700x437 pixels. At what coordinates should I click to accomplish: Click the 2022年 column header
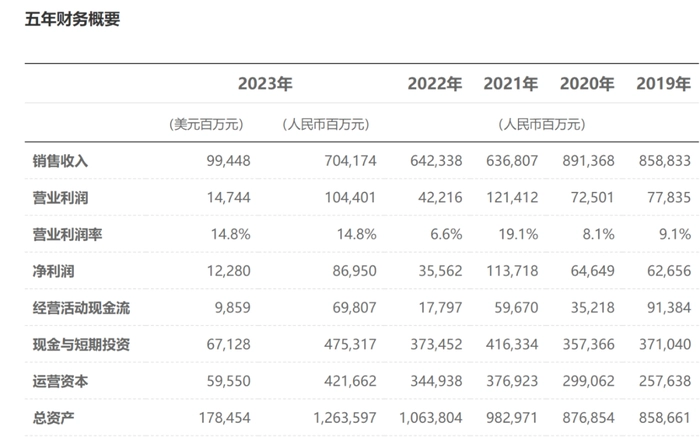(x=434, y=84)
